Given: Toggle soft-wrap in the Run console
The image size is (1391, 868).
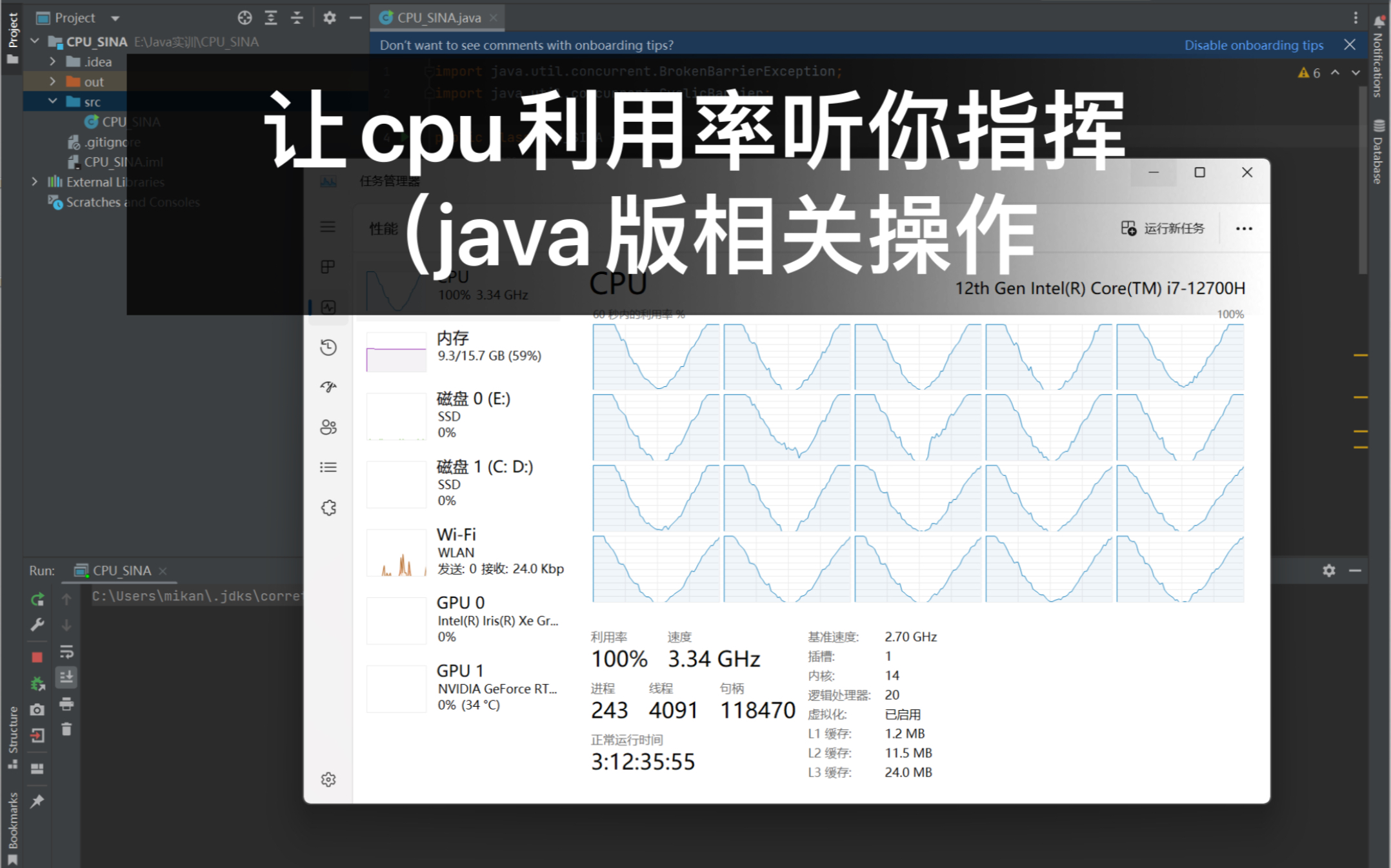Looking at the screenshot, I should coord(67,652).
